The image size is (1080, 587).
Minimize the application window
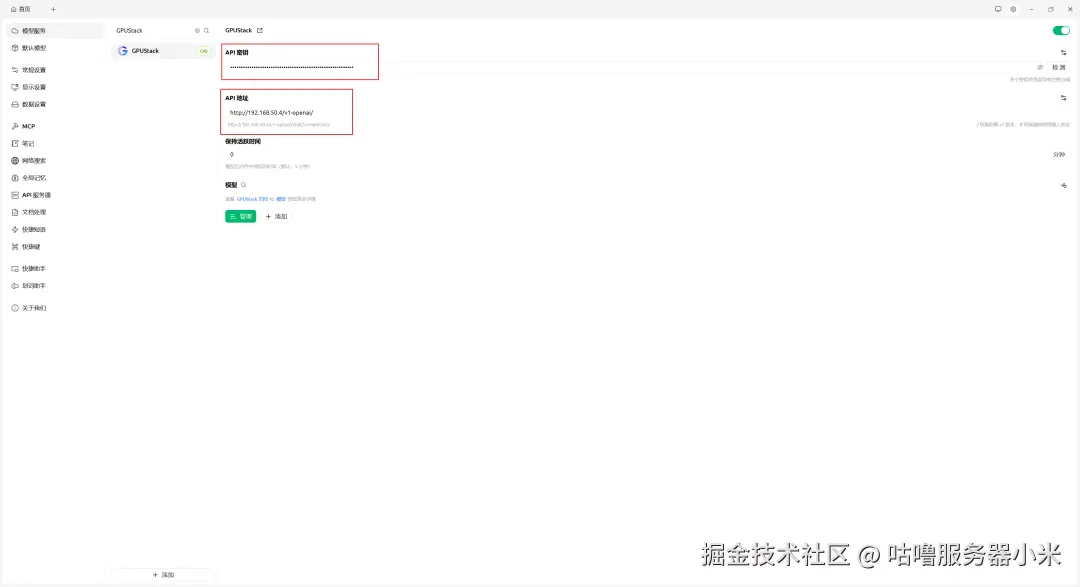1031,10
